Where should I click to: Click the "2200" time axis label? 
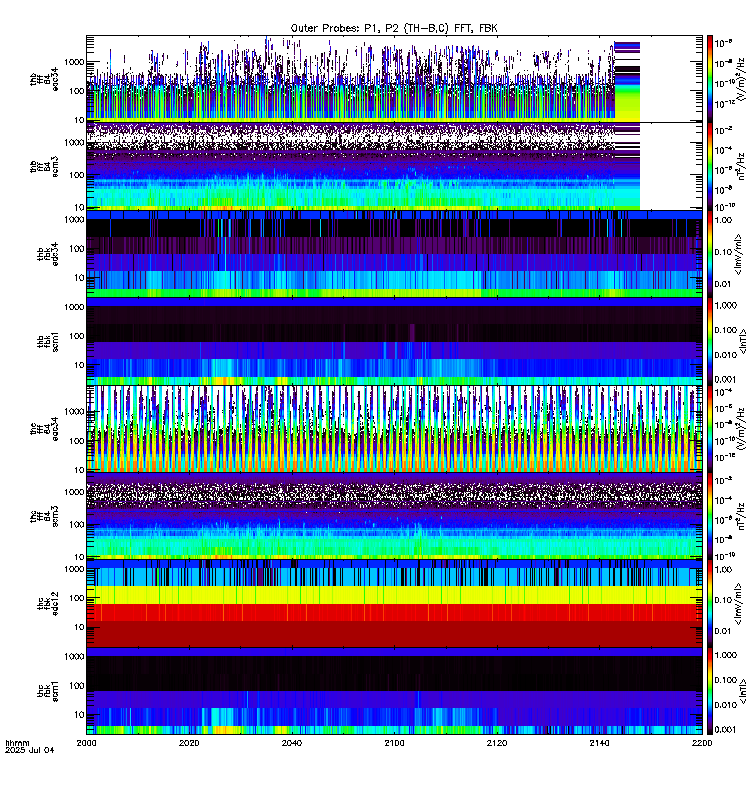(x=702, y=743)
